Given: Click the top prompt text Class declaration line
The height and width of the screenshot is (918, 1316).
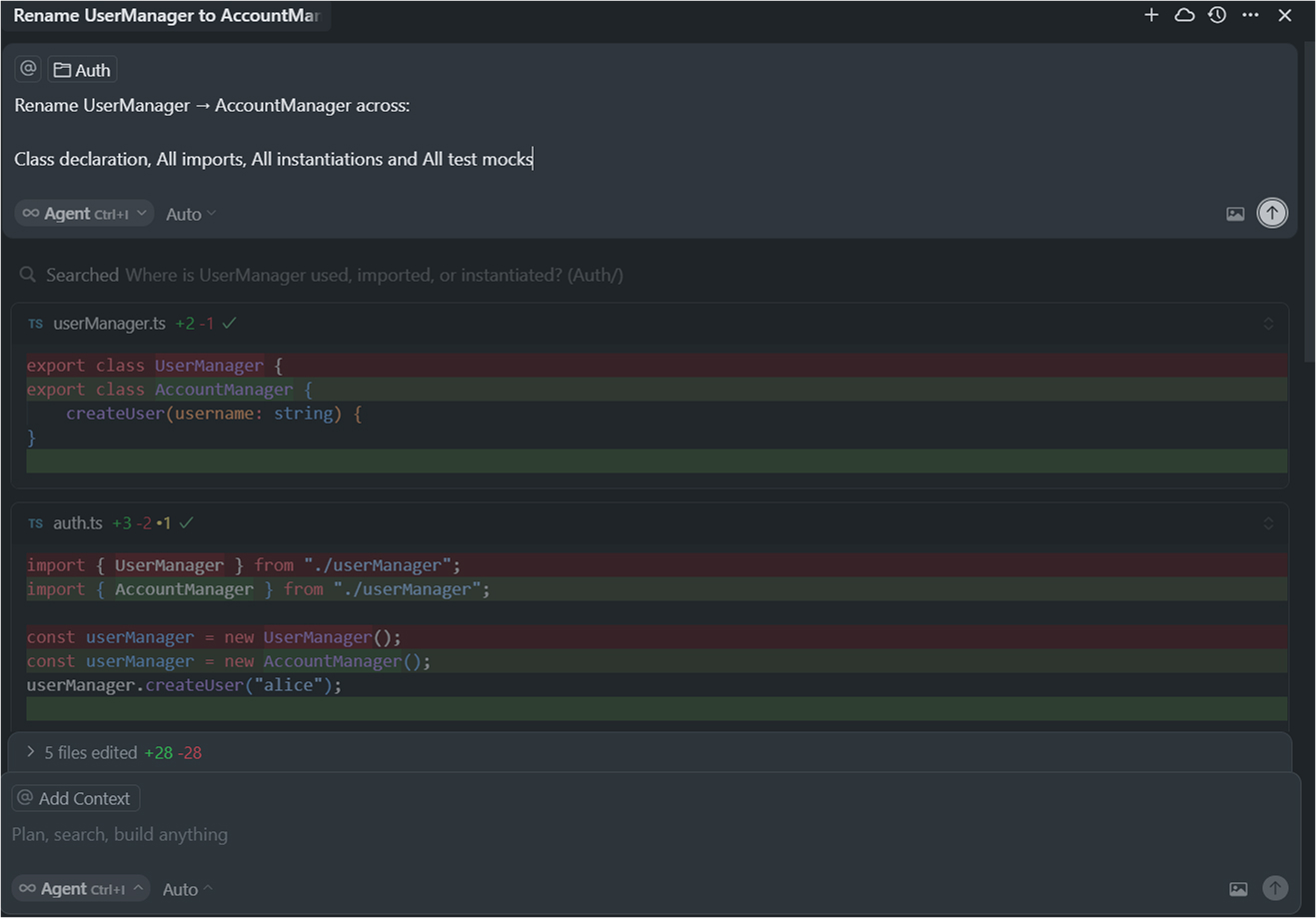Looking at the screenshot, I should (274, 159).
